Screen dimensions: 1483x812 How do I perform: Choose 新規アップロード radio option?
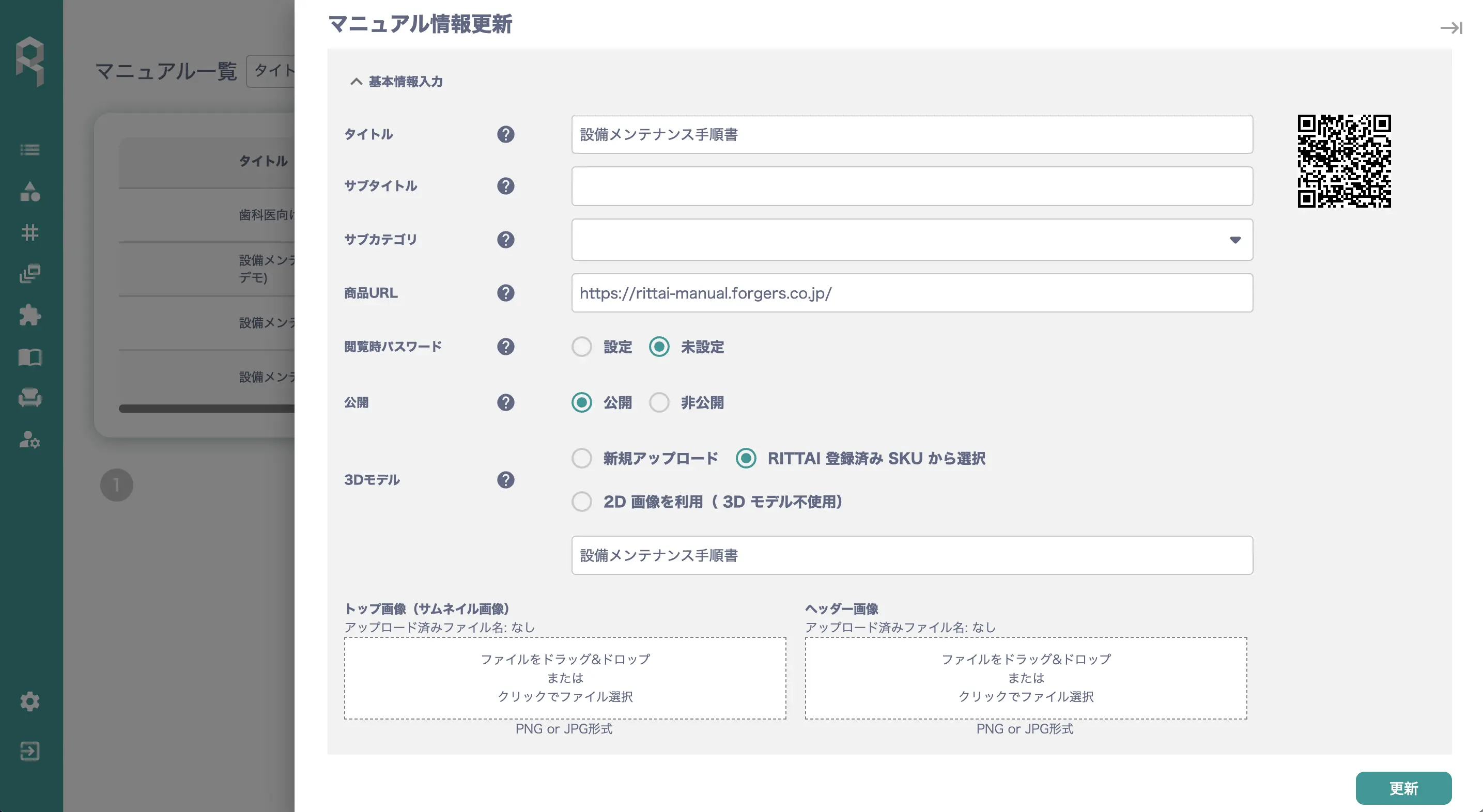coord(581,459)
